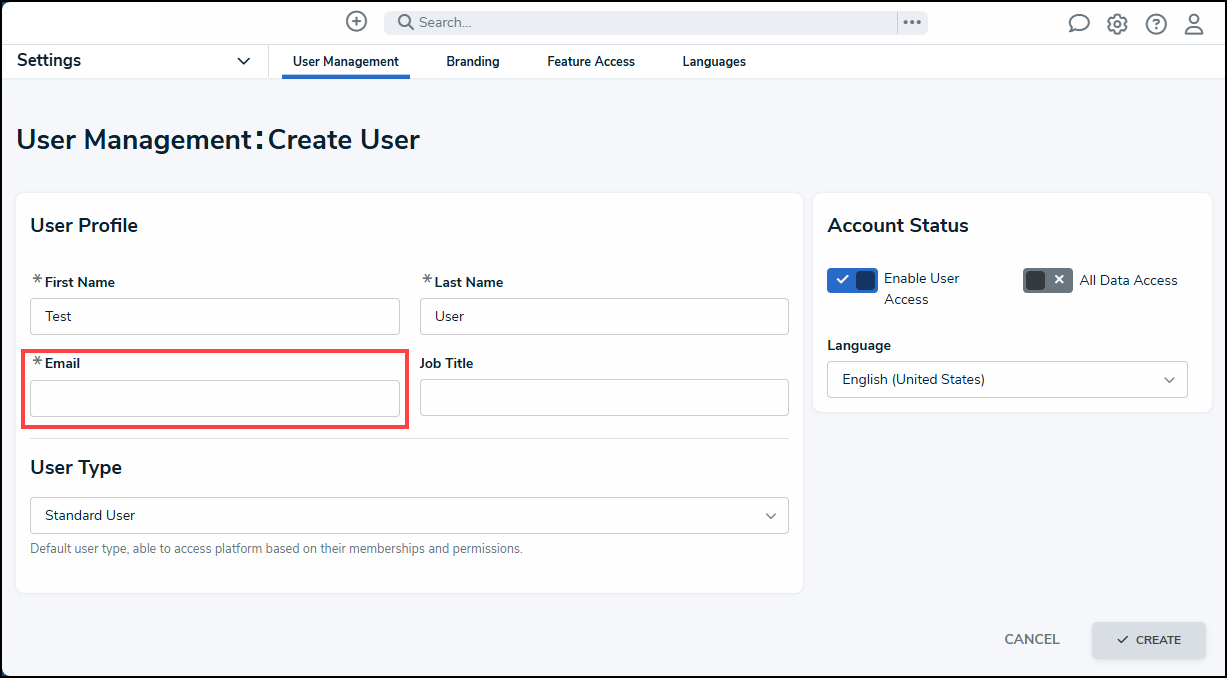
Task: Click the Account Status heading
Action: 898,225
